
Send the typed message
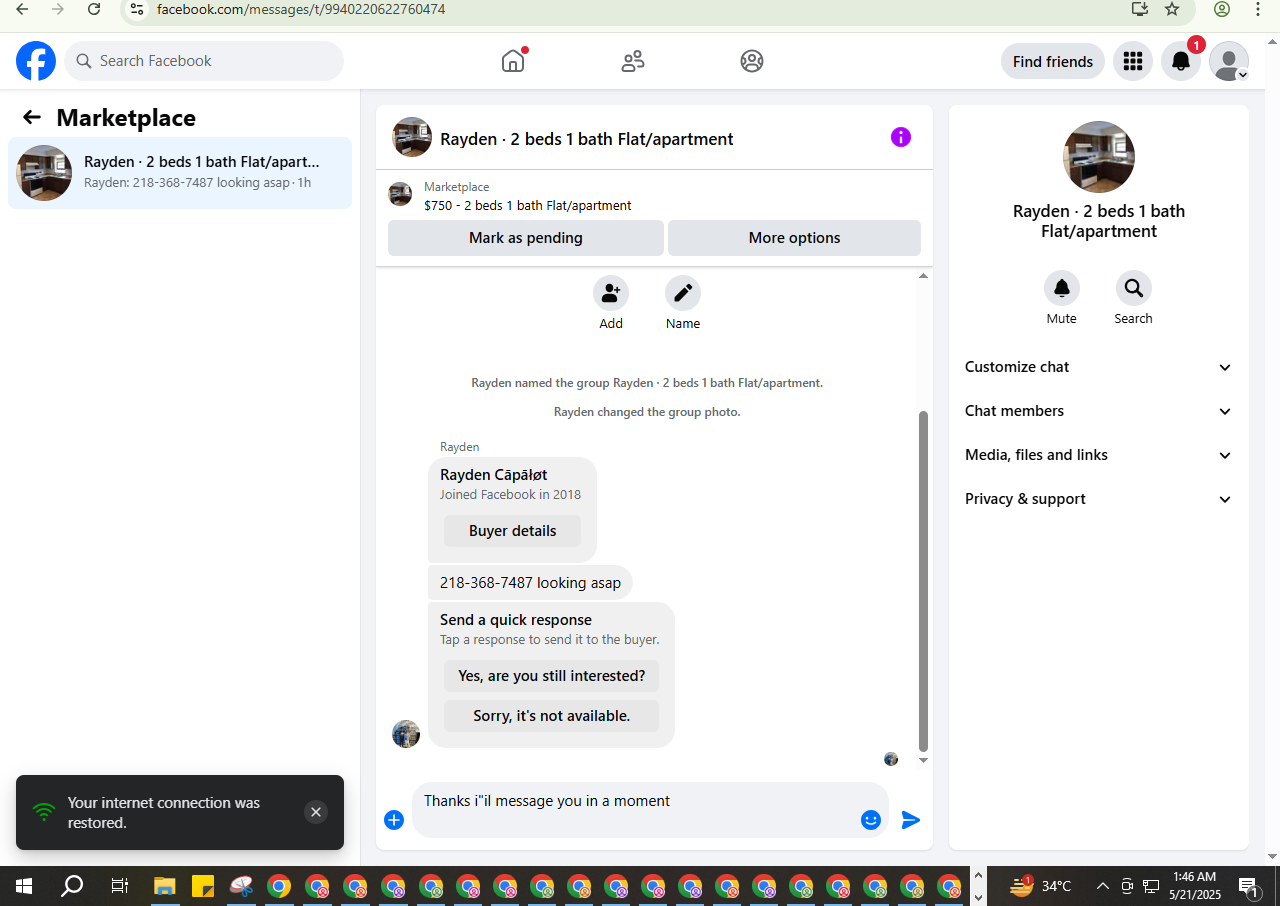click(911, 820)
